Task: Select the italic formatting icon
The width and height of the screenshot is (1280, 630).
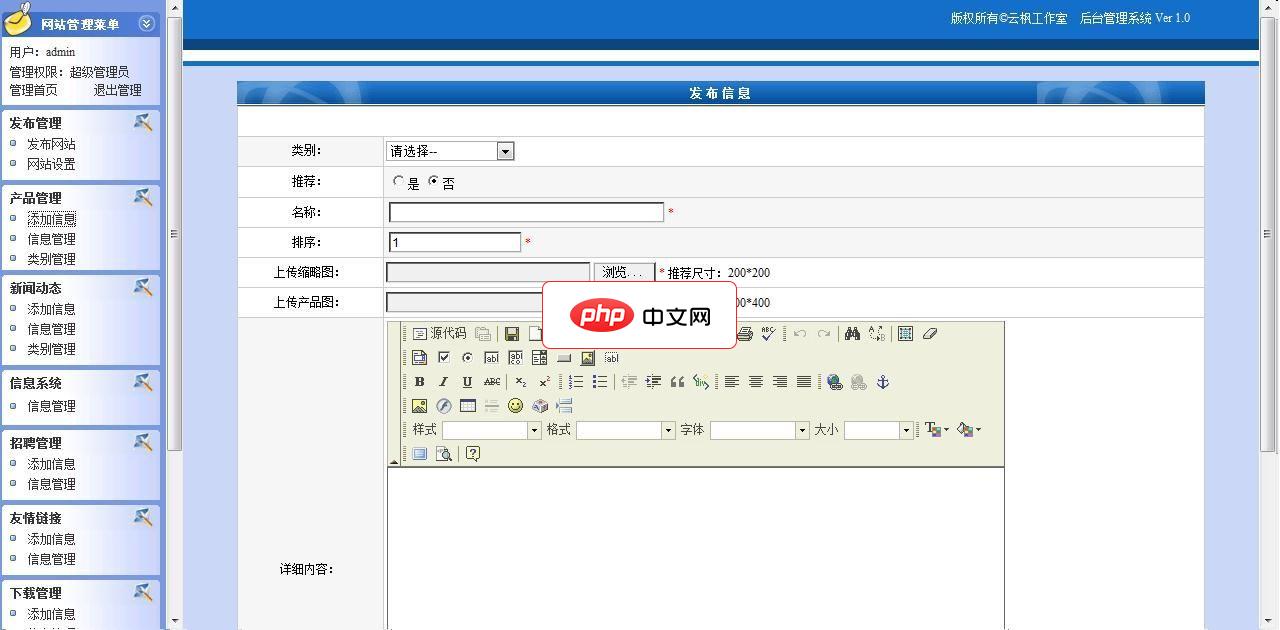Action: (444, 381)
